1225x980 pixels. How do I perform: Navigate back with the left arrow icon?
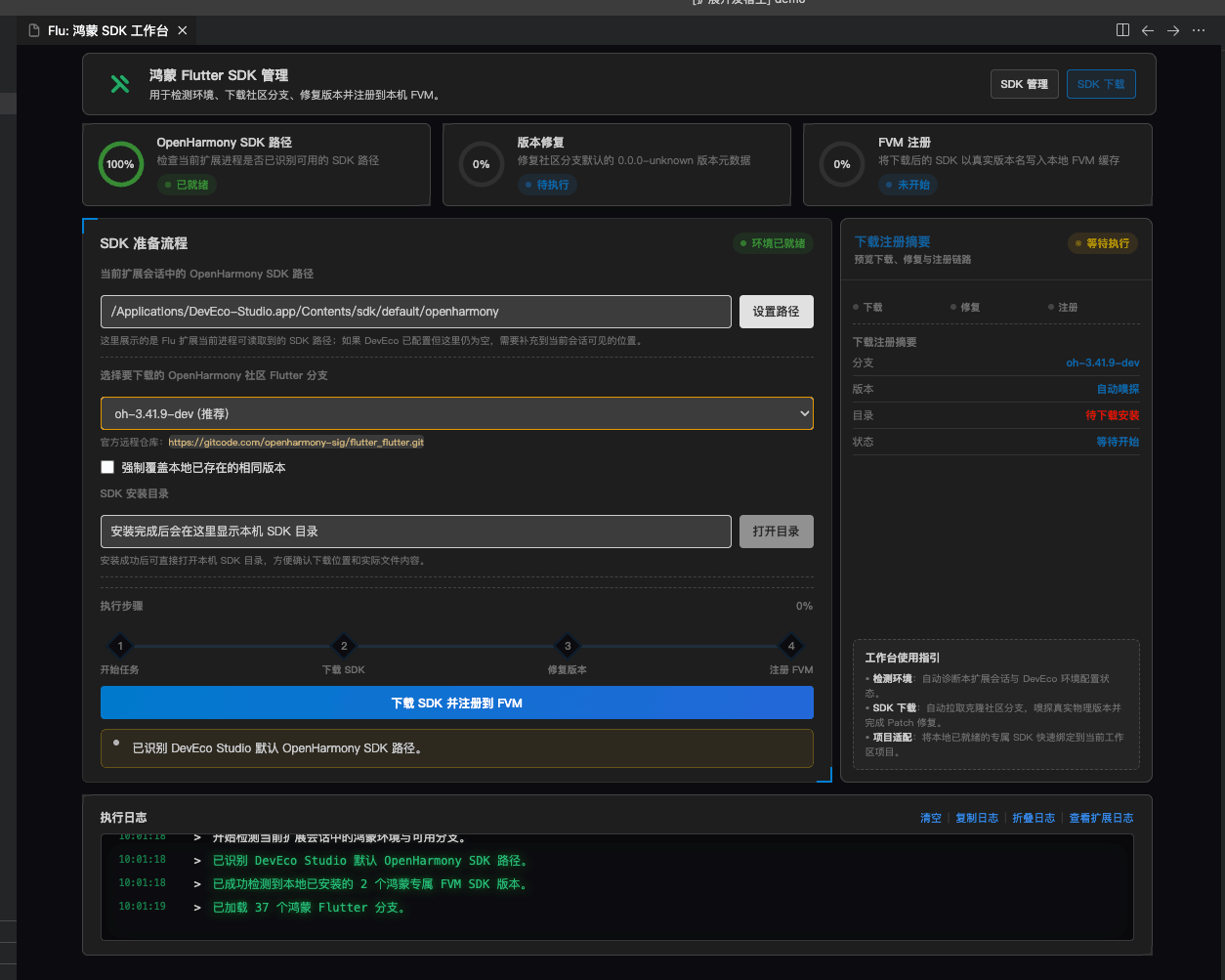(x=1148, y=30)
